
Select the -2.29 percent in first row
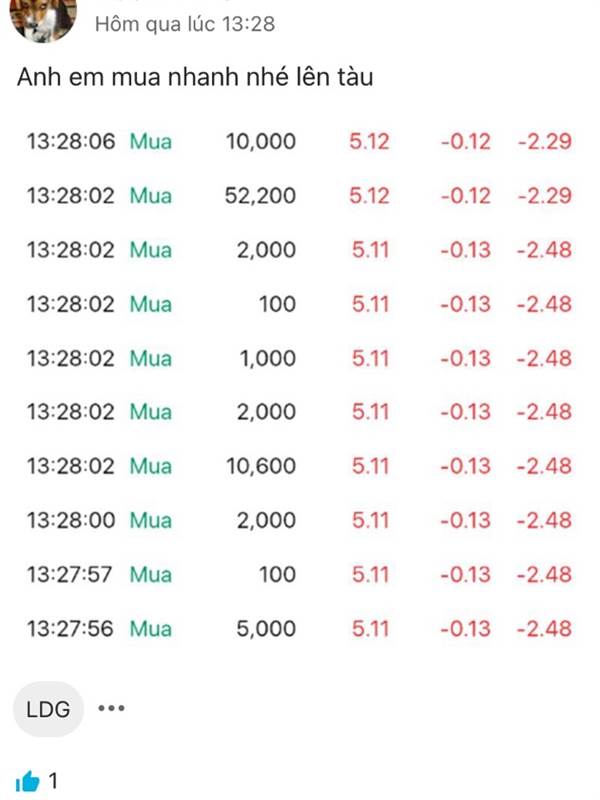point(544,141)
